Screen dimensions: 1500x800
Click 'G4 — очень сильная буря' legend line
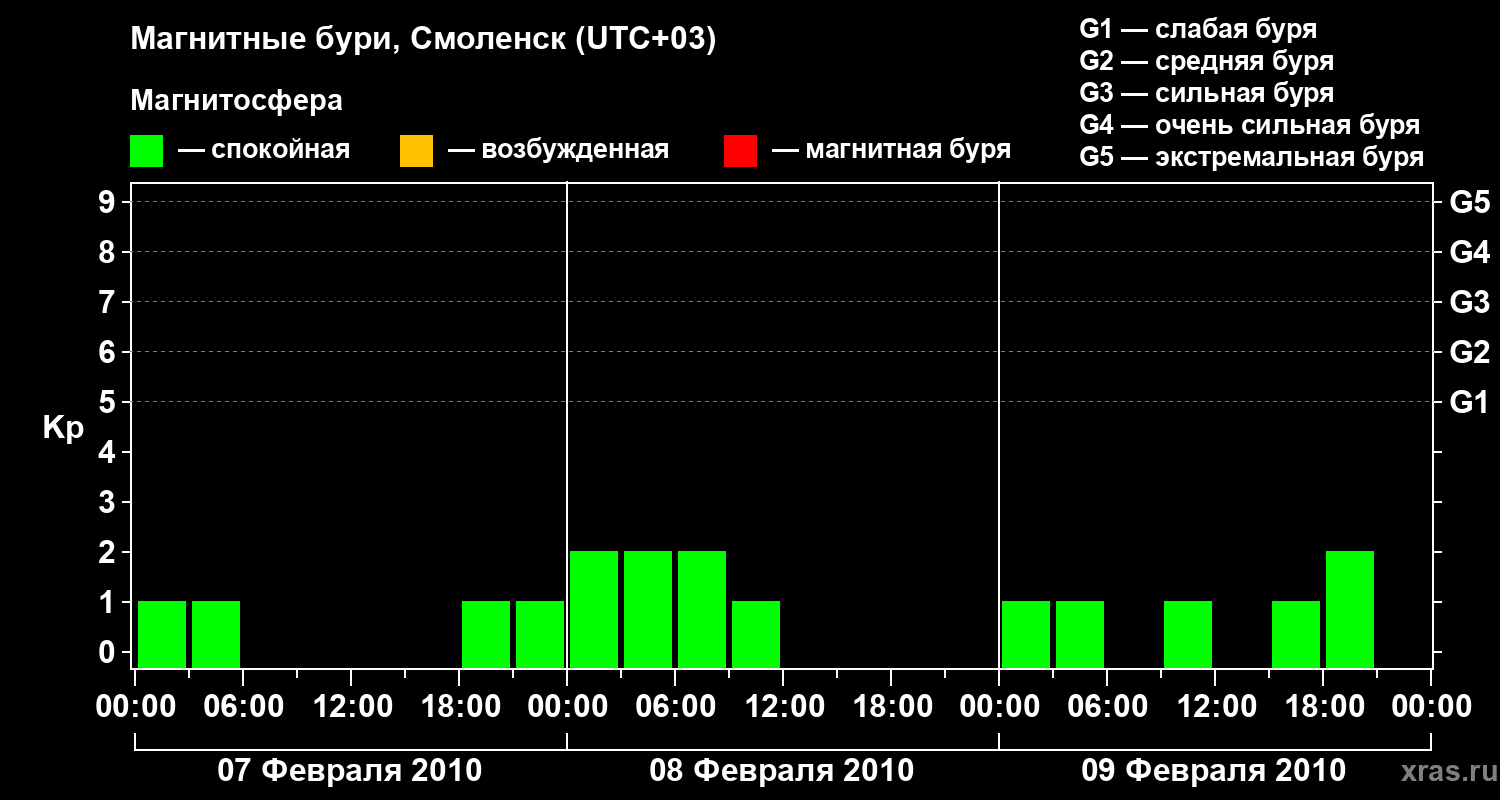1250,125
